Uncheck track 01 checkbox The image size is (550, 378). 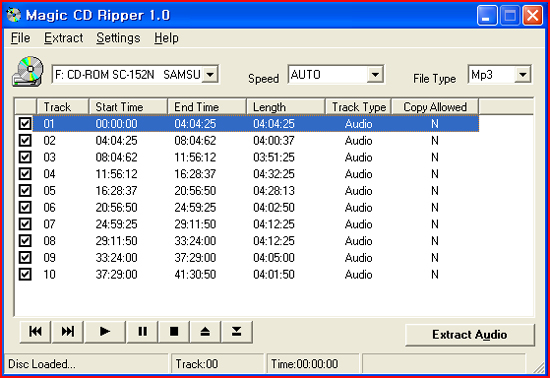25,123
